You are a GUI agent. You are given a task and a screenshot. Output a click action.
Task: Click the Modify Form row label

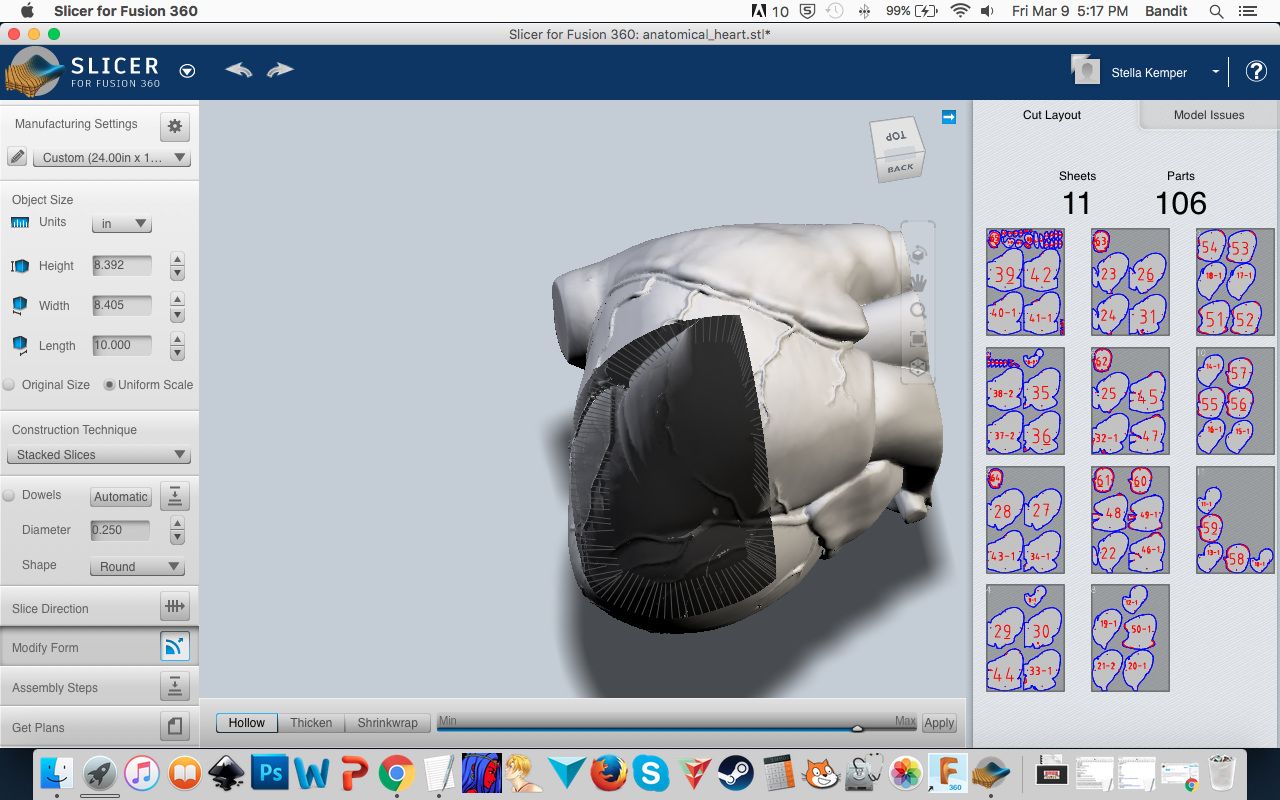click(x=45, y=648)
